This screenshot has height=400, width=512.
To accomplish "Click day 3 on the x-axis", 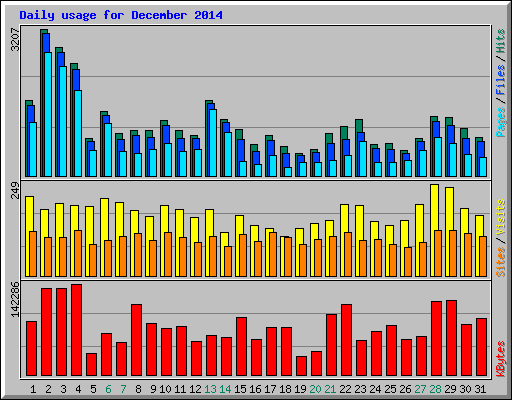I will [63, 389].
